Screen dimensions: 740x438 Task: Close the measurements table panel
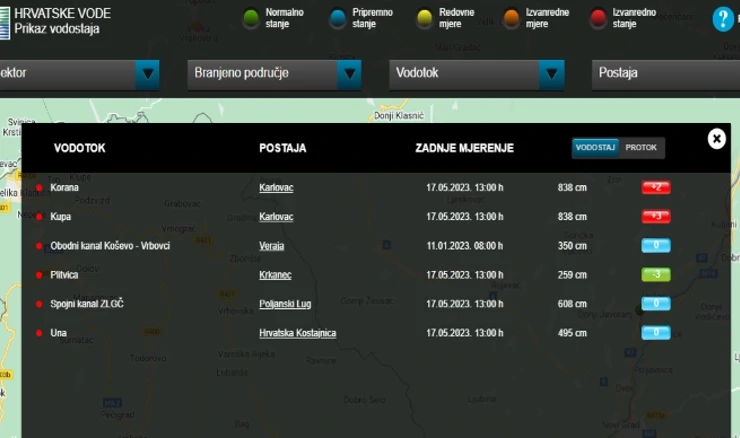(x=716, y=139)
